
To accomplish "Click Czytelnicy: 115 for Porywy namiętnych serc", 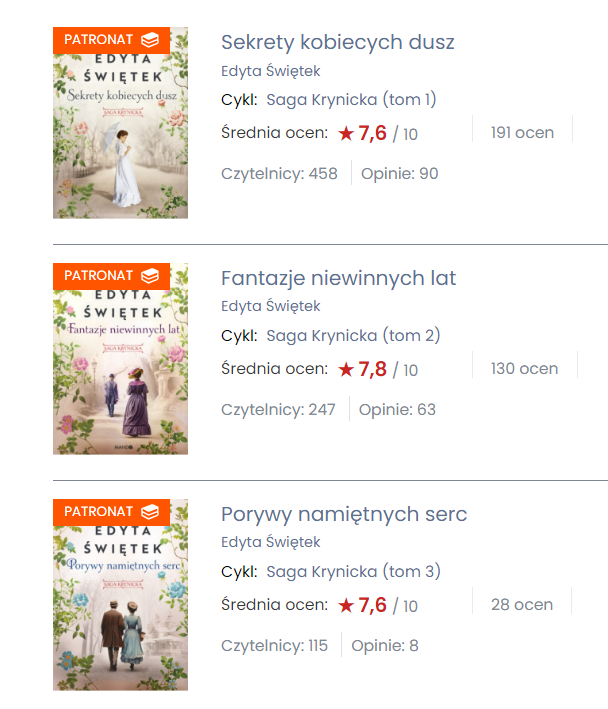I will 274,645.
